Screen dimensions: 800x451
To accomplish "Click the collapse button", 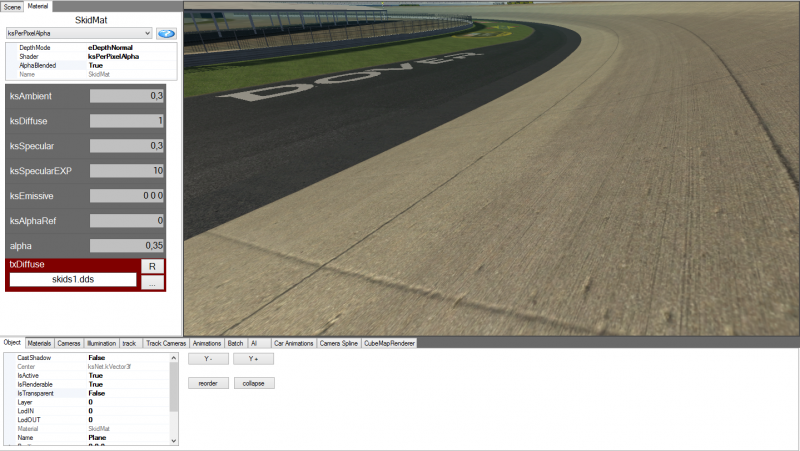I will pos(254,383).
